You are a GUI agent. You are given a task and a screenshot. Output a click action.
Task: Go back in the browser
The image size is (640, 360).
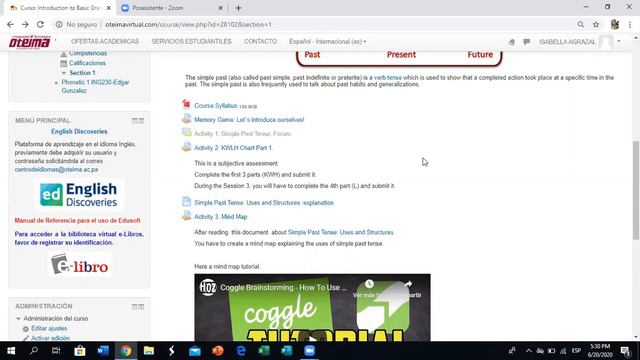(10, 24)
